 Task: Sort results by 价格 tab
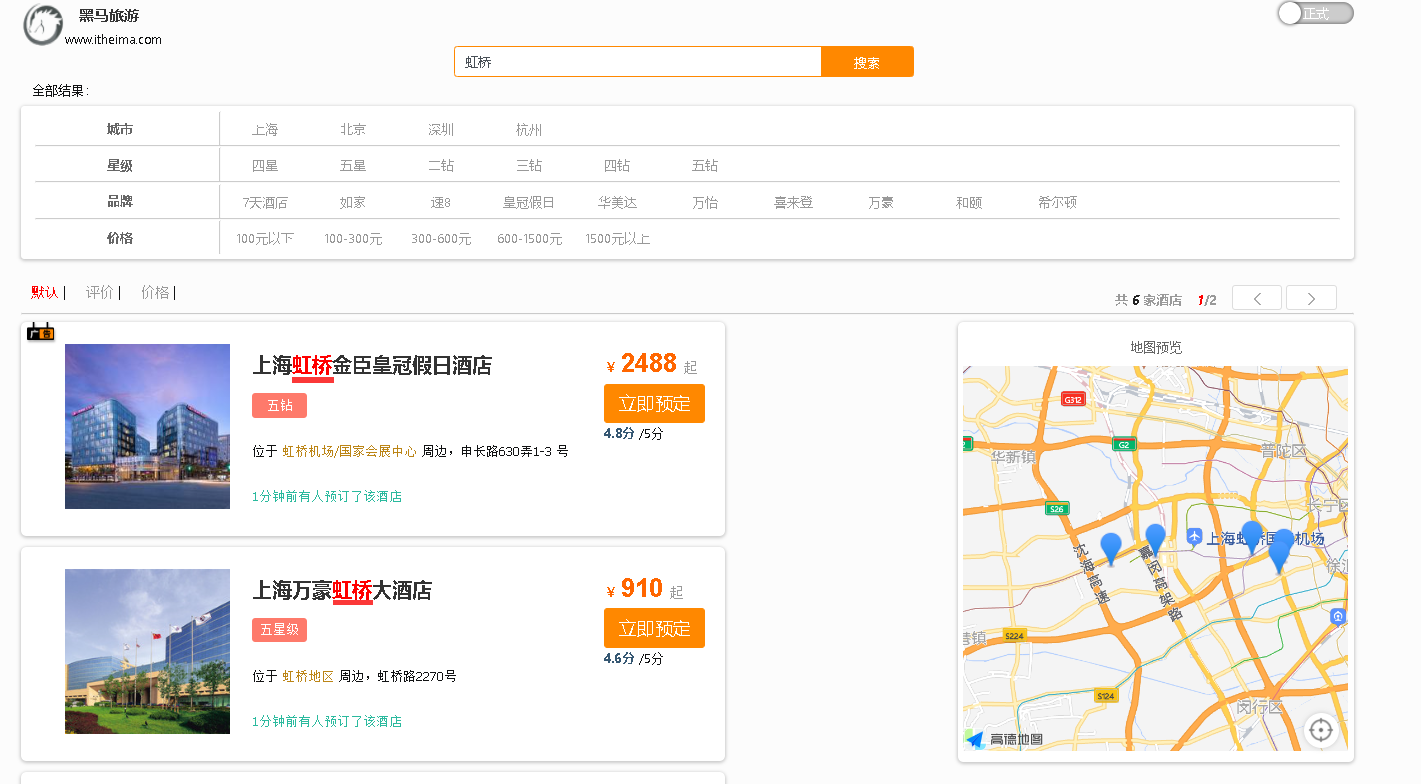click(155, 292)
